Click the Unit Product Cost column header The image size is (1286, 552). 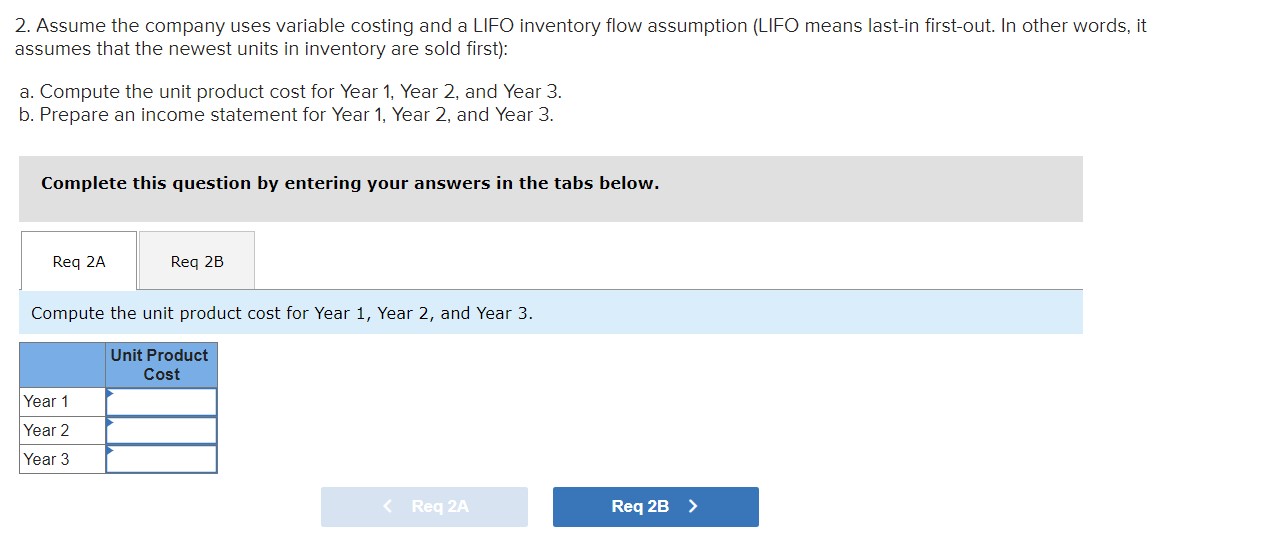click(160, 365)
